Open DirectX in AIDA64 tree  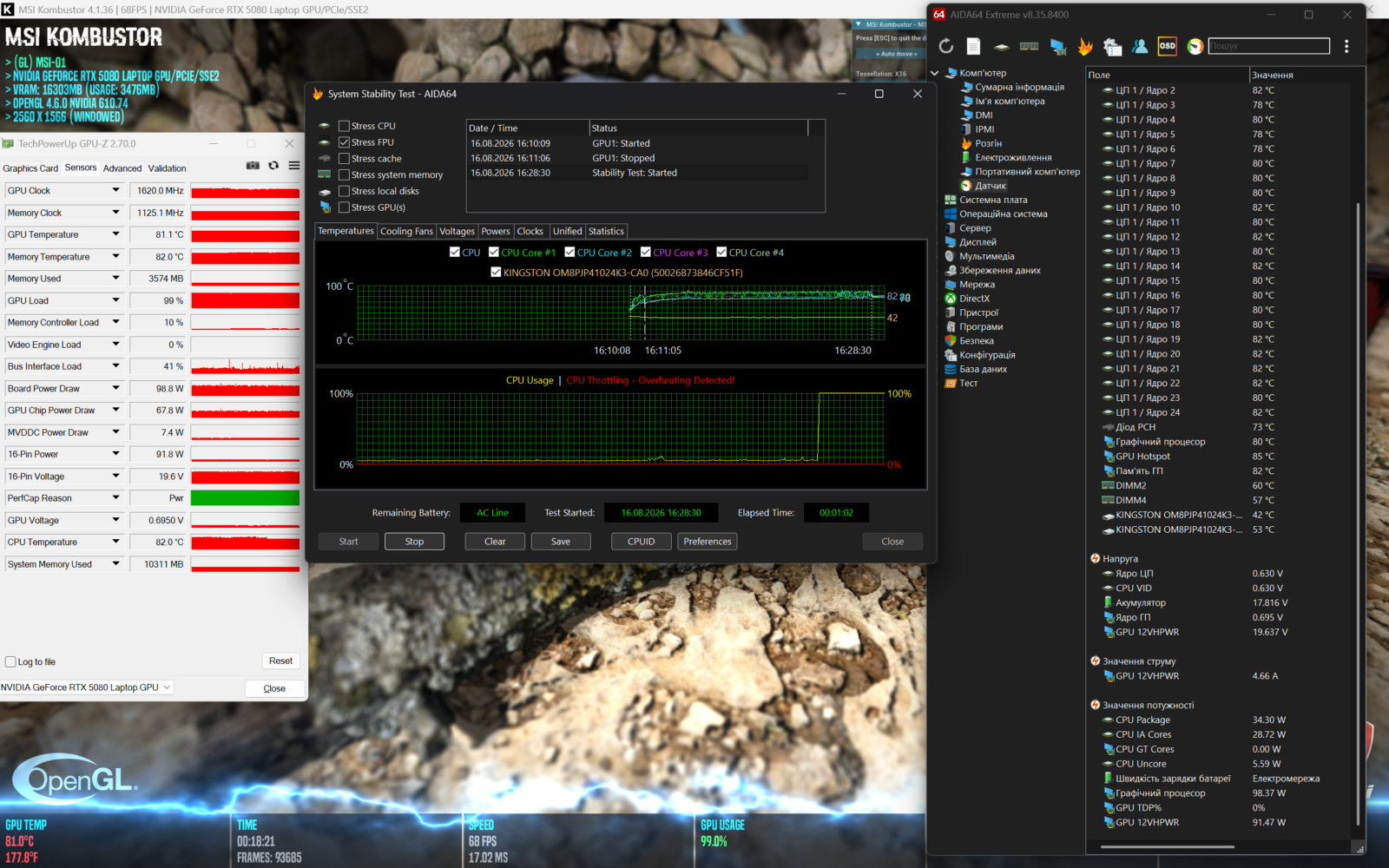coord(974,299)
